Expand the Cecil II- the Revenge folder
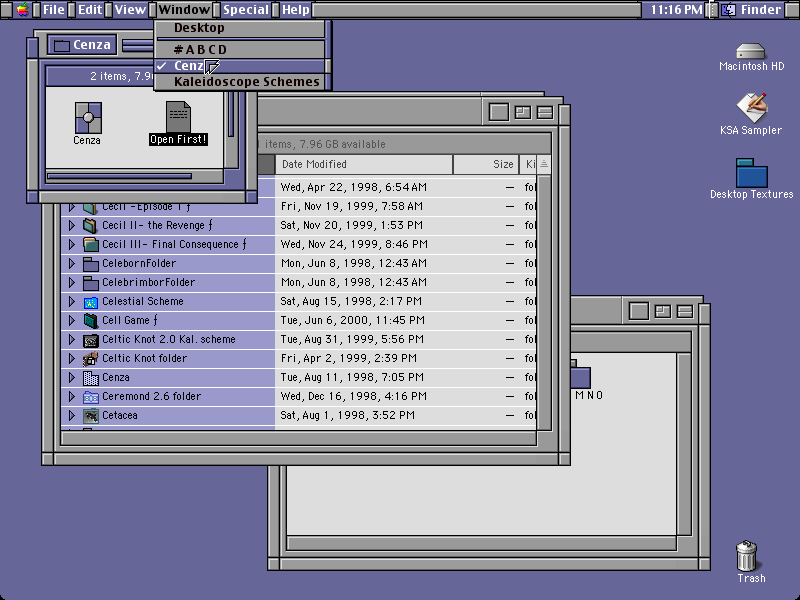 72,226
